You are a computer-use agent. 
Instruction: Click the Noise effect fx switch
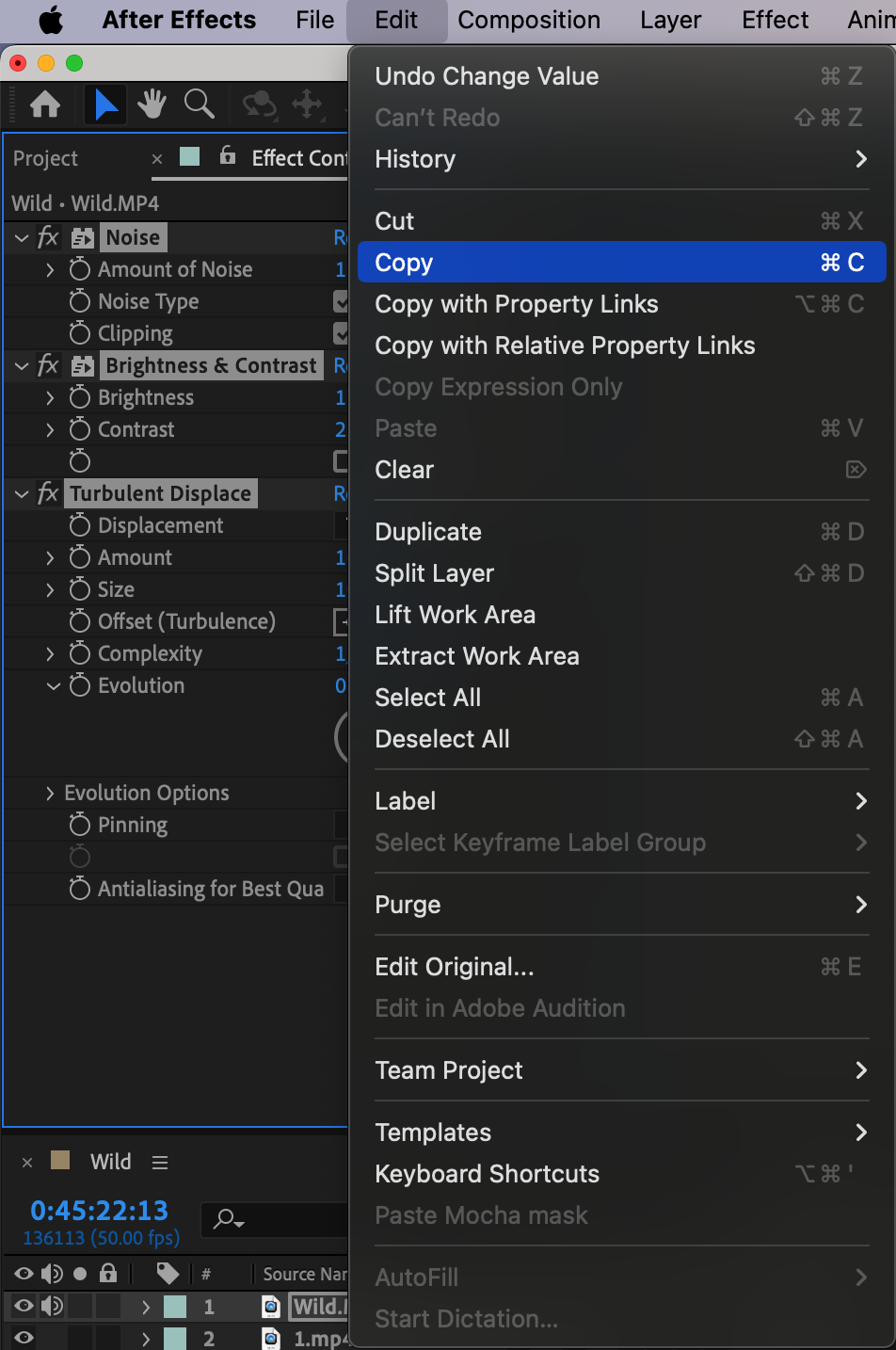coord(48,237)
